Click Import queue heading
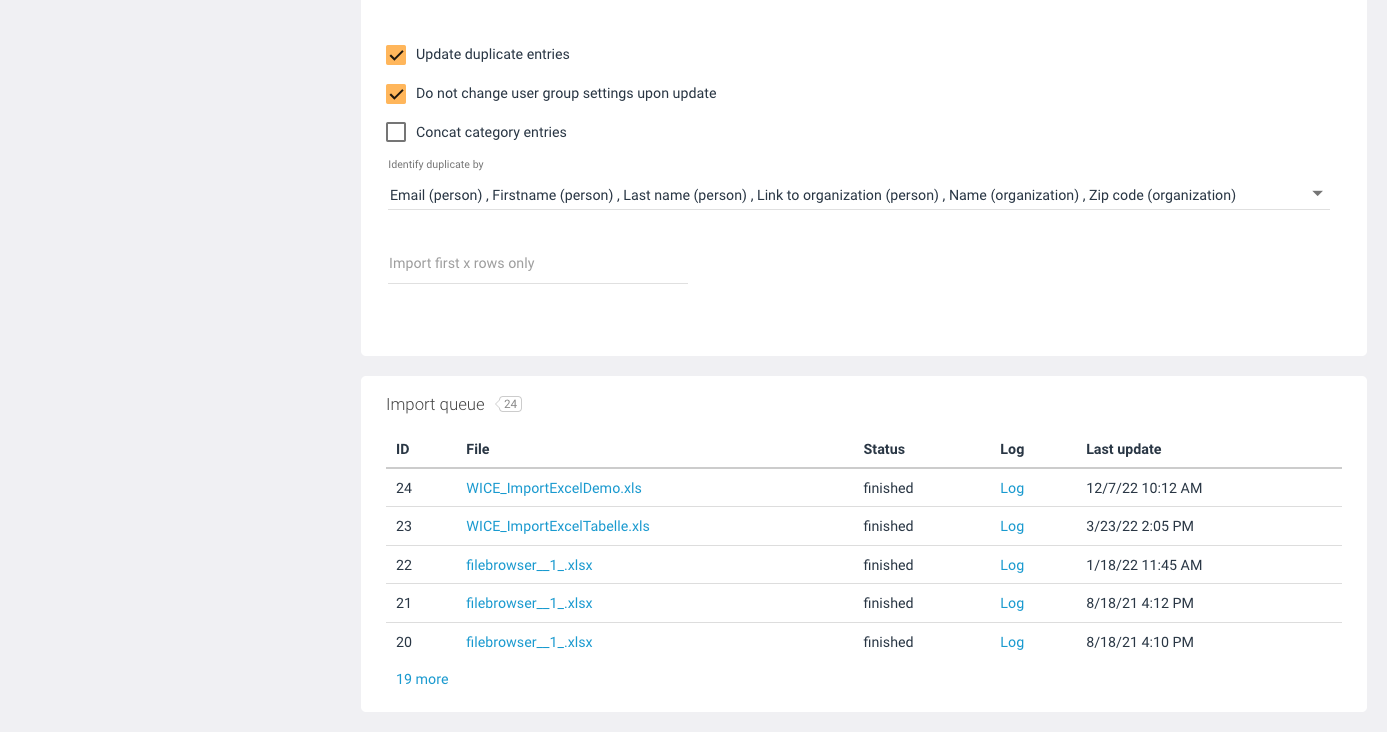 (x=435, y=404)
